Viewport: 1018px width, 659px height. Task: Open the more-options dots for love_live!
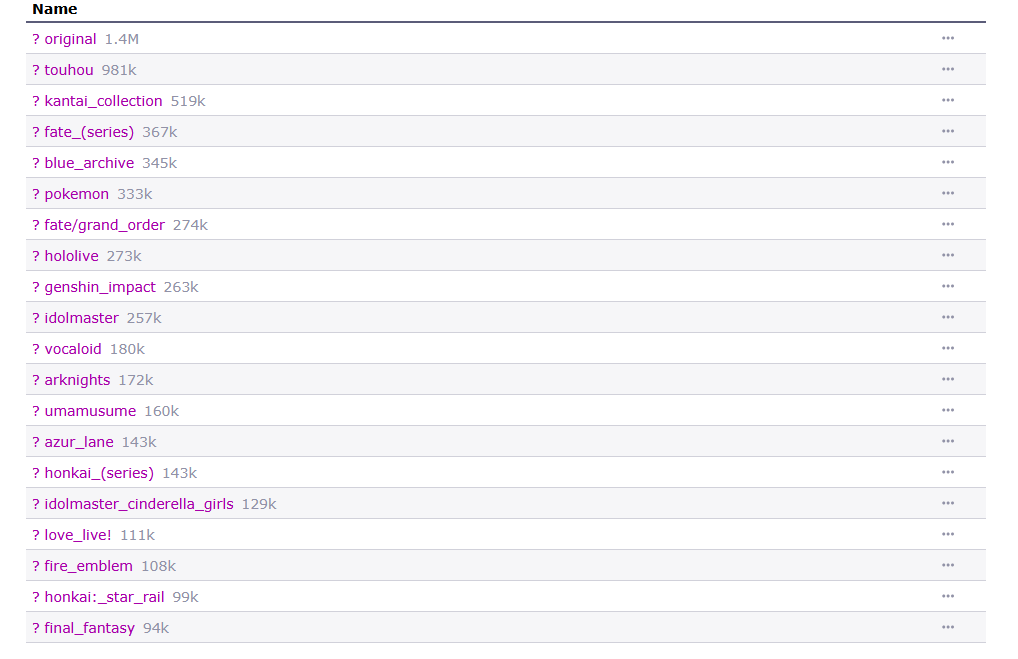[x=947, y=534]
